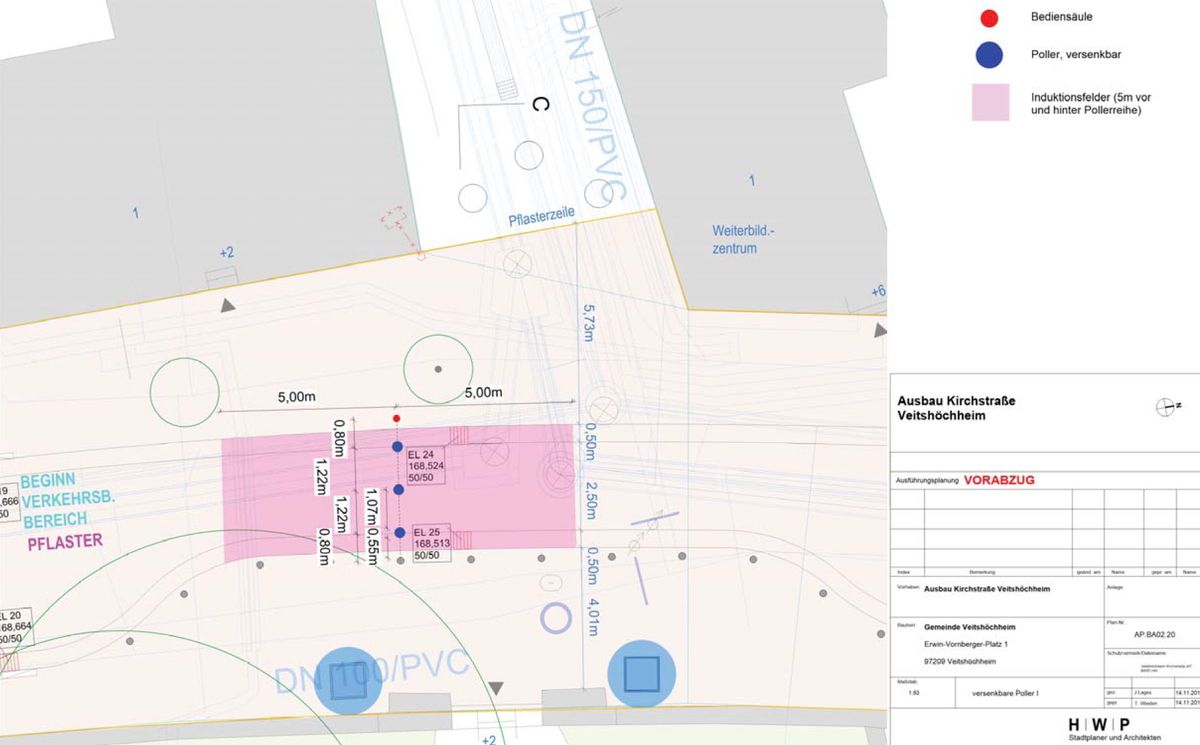This screenshot has width=1200, height=745.
Task: Click the 'Ausbau Kirchstraße Veitshöchheim' title heading
Action: coord(956,407)
